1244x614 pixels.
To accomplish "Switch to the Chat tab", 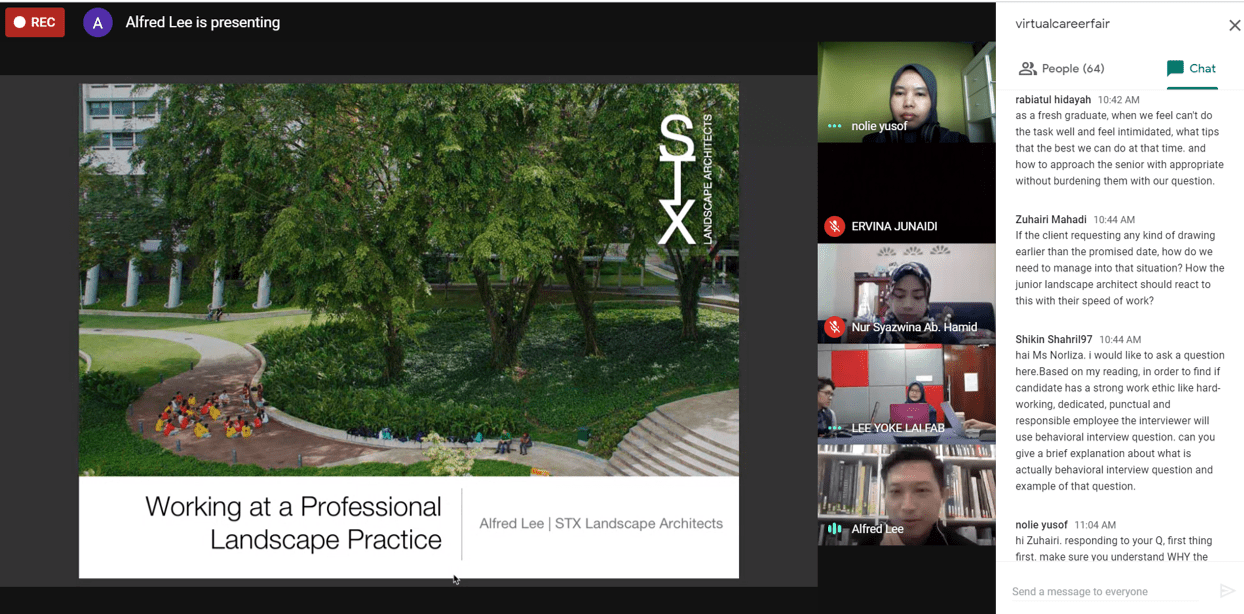I will coord(1192,68).
